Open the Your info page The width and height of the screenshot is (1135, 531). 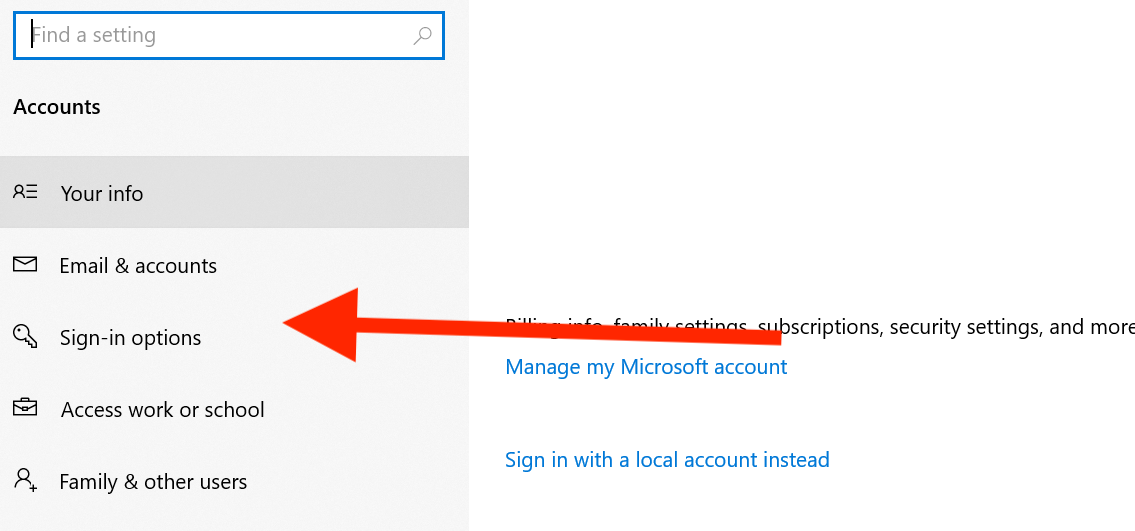pos(102,193)
